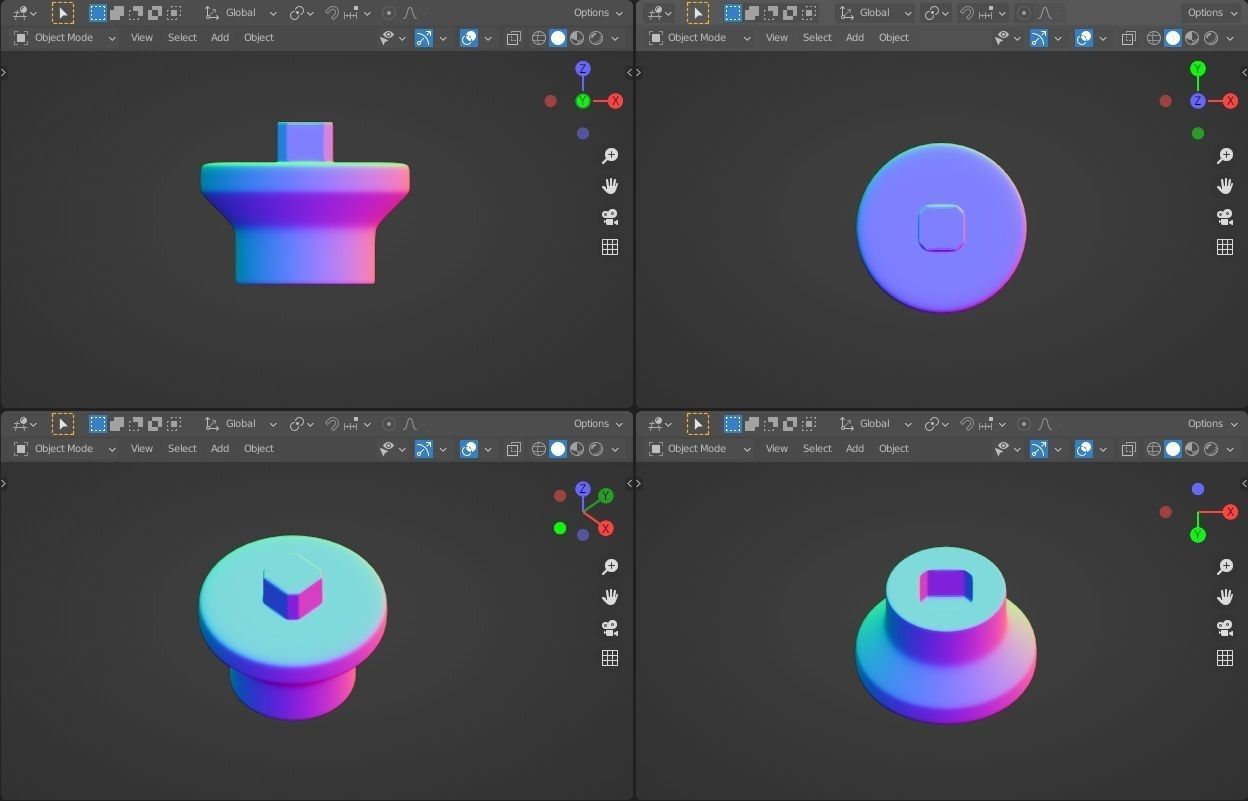The width and height of the screenshot is (1248, 801).
Task: Toggle X-ray mode in bottom-right viewport header
Action: pyautogui.click(x=1128, y=449)
